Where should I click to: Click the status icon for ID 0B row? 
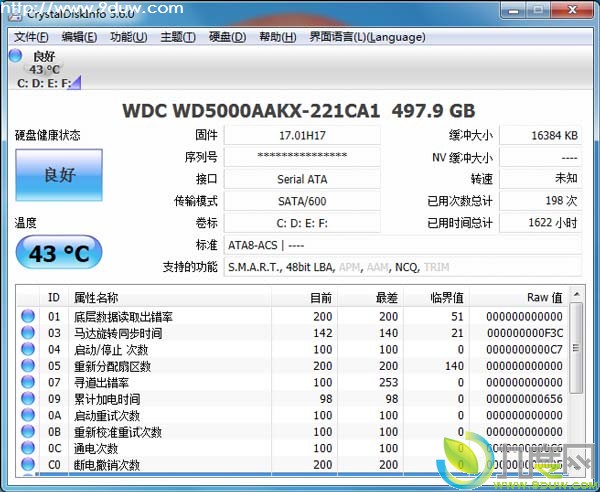point(28,431)
